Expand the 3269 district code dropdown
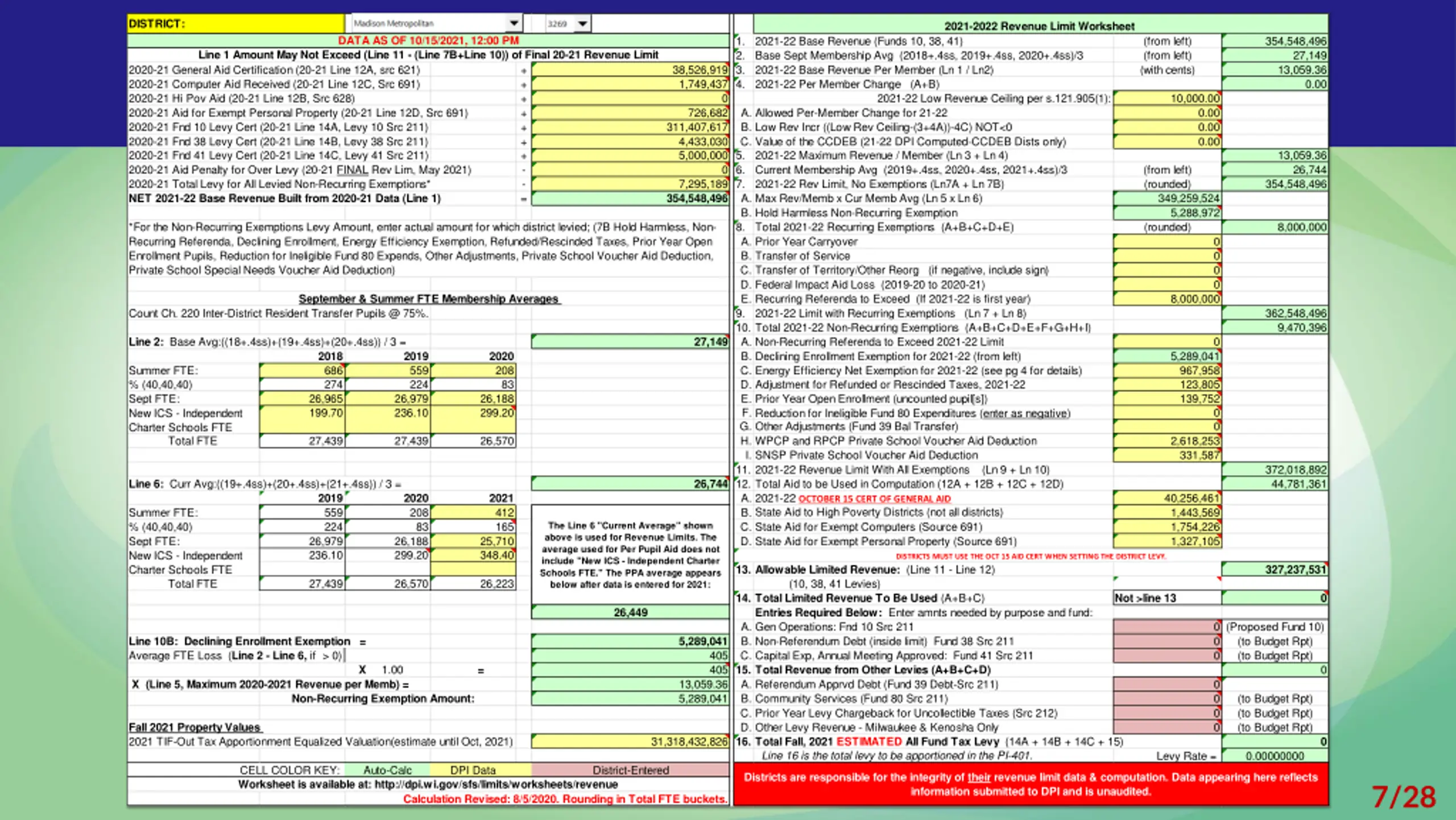This screenshot has height=820, width=1456. (582, 24)
